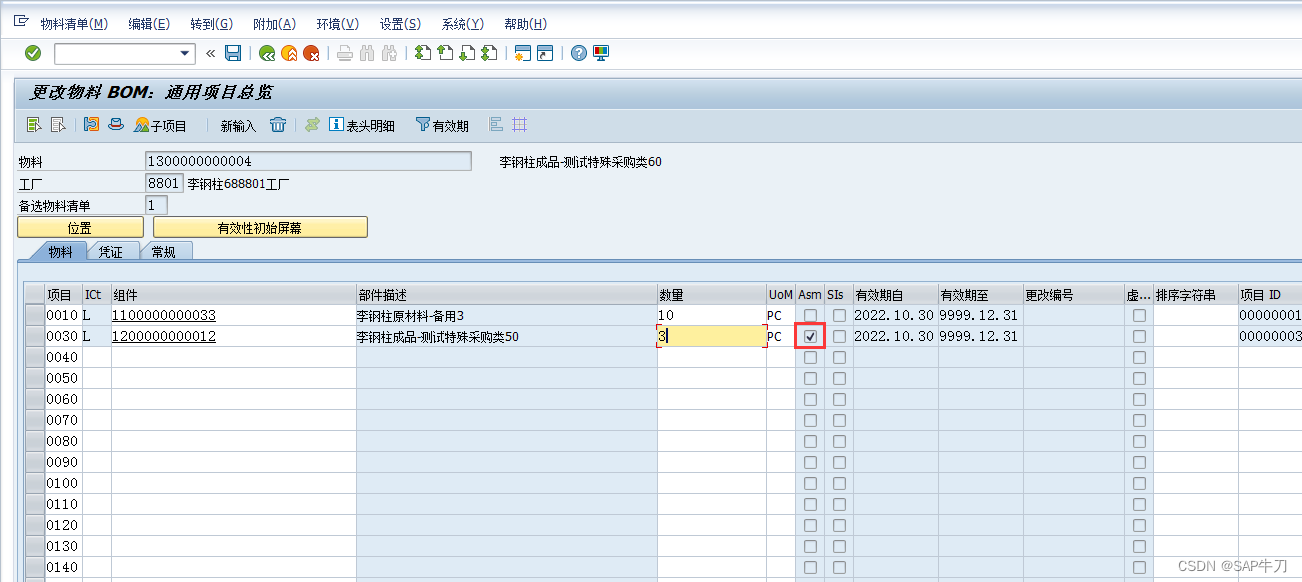Click the Find Next binoculars icon
Screen dimensions: 1302x582
coord(389,53)
